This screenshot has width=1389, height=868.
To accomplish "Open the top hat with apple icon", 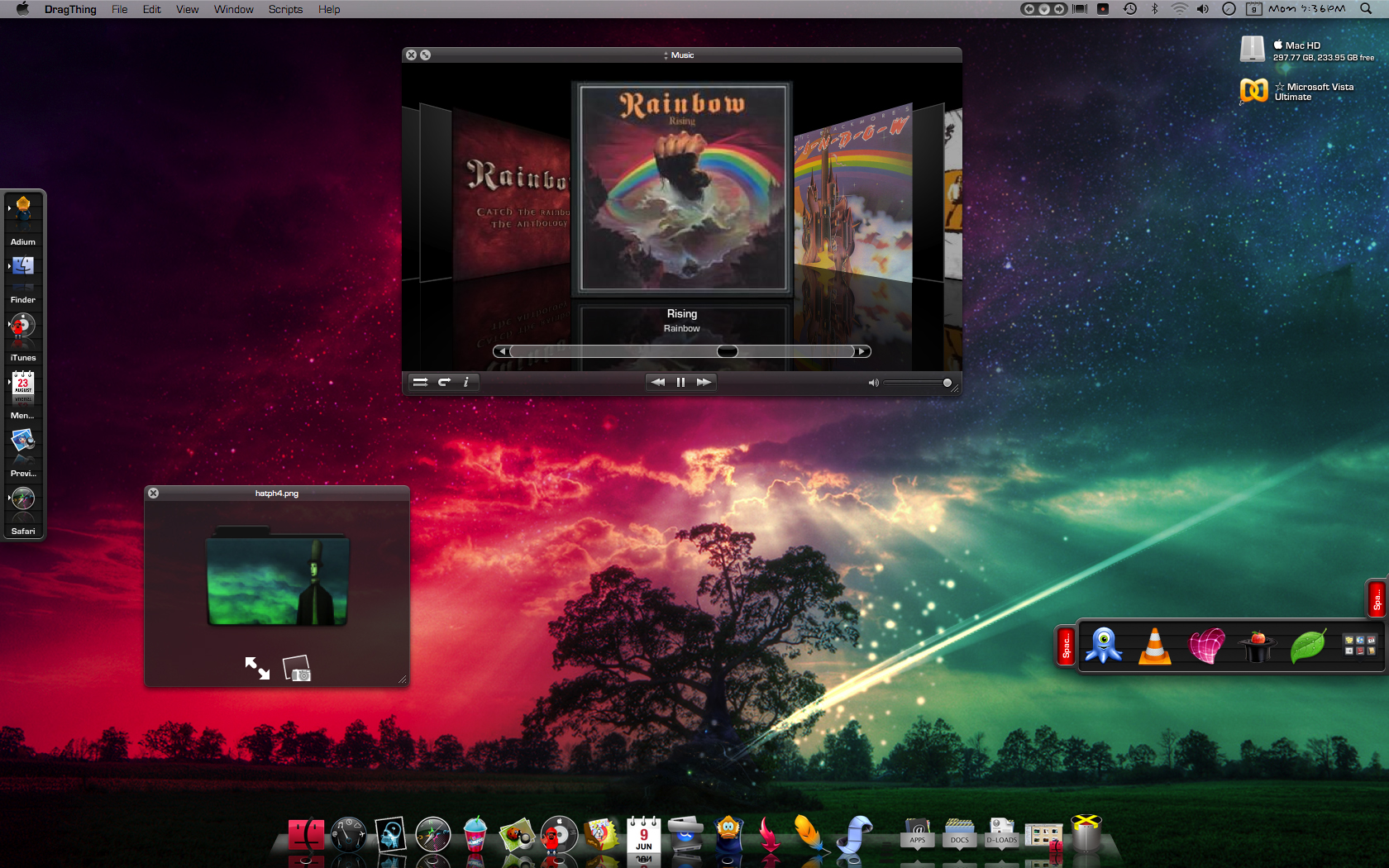I will point(1257,646).
